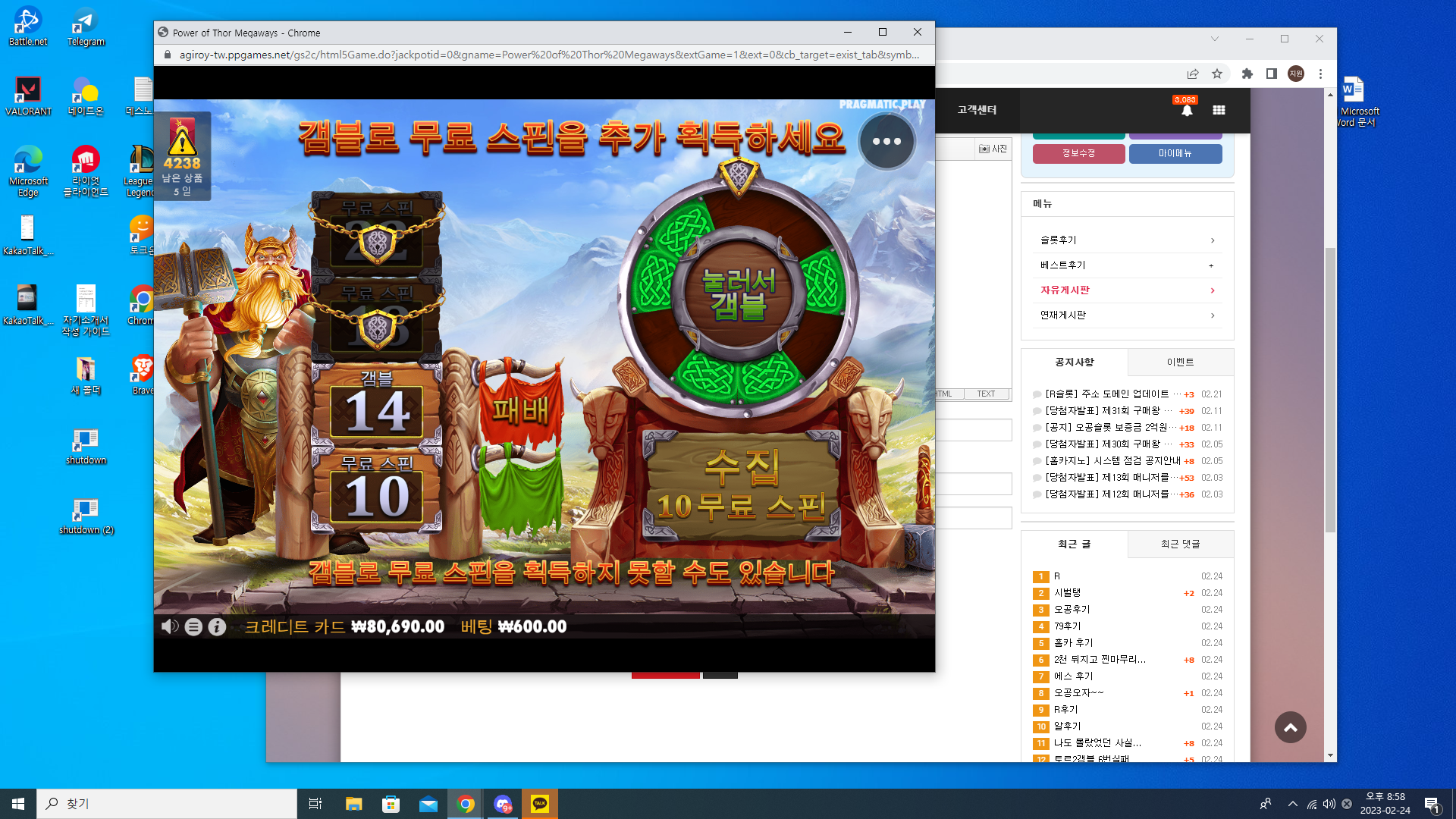This screenshot has width=1456, height=819.
Task: Open the [당첨자발표] 제31회 구매왕 notice
Action: tap(1108, 411)
